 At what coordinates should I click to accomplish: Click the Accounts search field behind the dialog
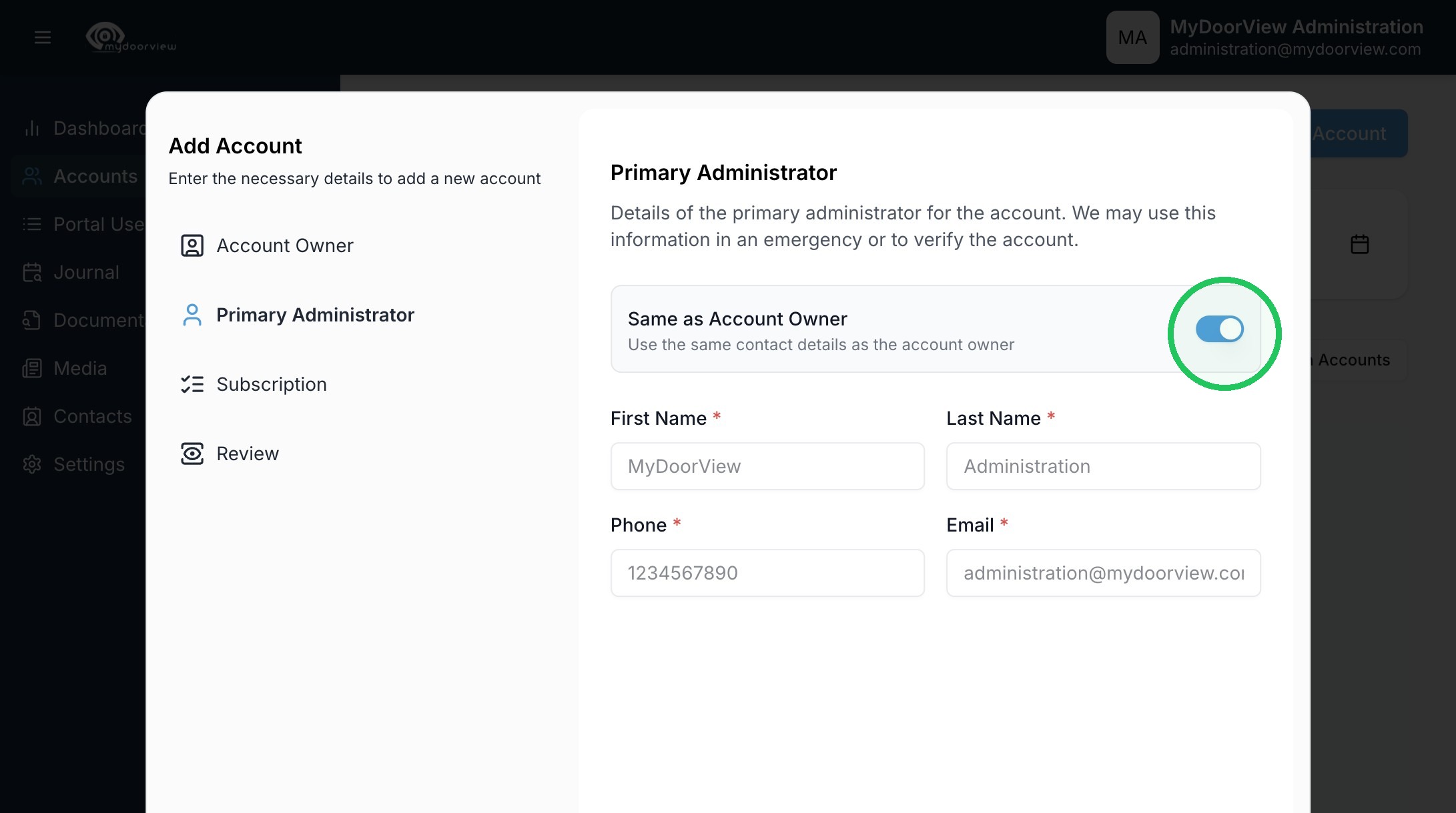tap(1359, 360)
